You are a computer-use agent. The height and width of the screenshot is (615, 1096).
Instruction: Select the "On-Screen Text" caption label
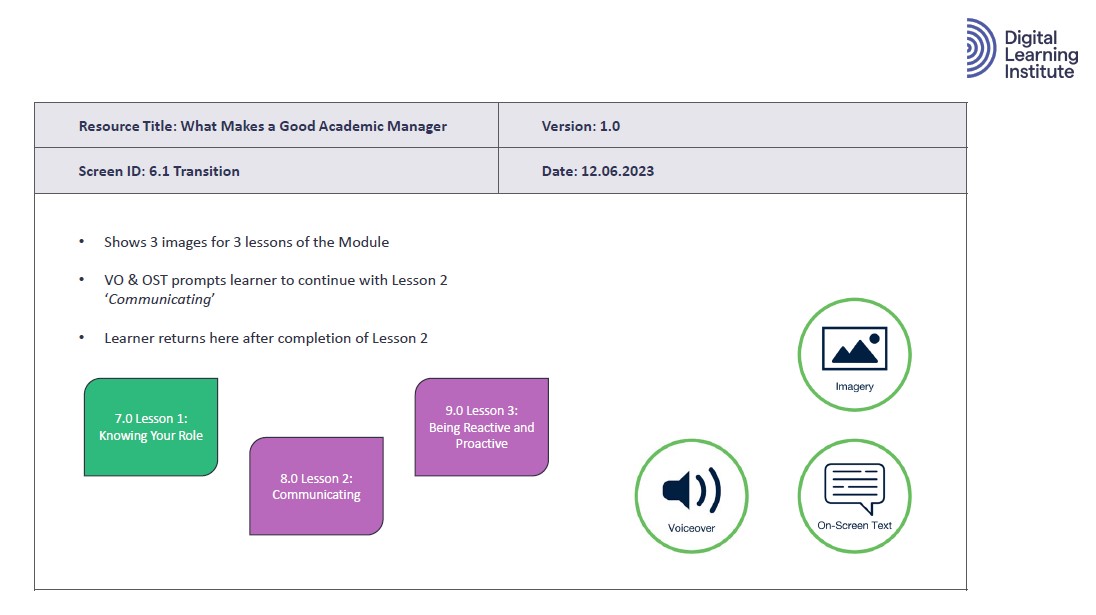(854, 525)
